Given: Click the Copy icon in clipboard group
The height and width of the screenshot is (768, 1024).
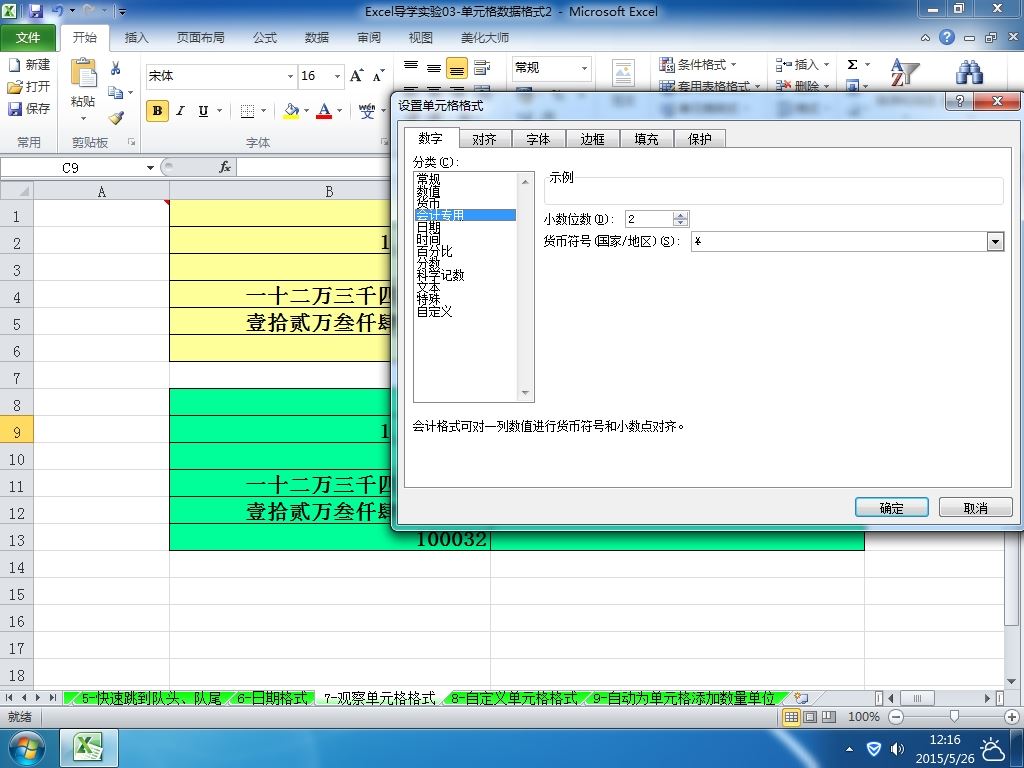Looking at the screenshot, I should click(x=116, y=92).
